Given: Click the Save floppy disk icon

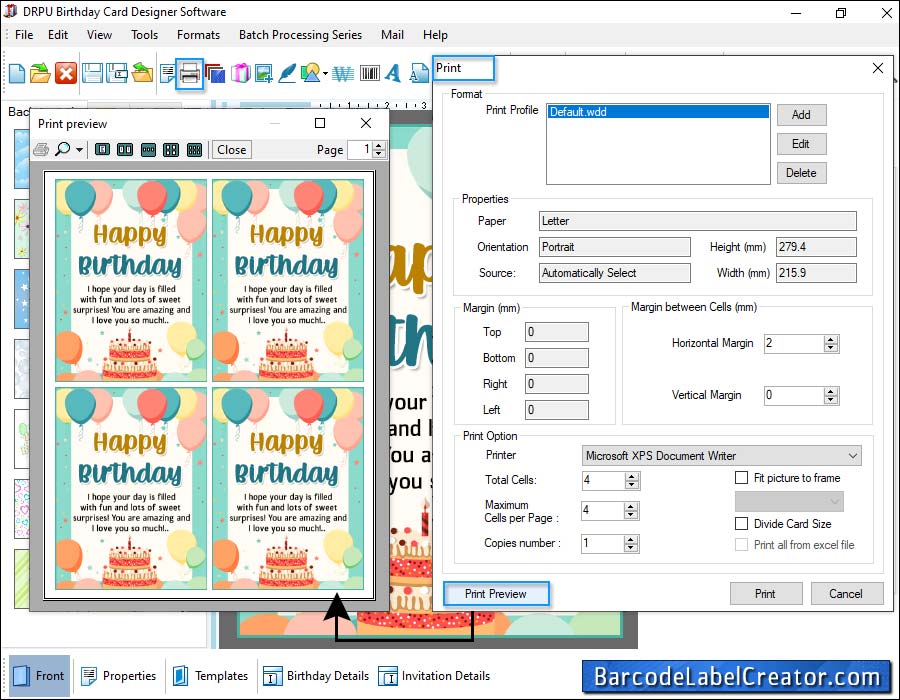Looking at the screenshot, I should 92,73.
